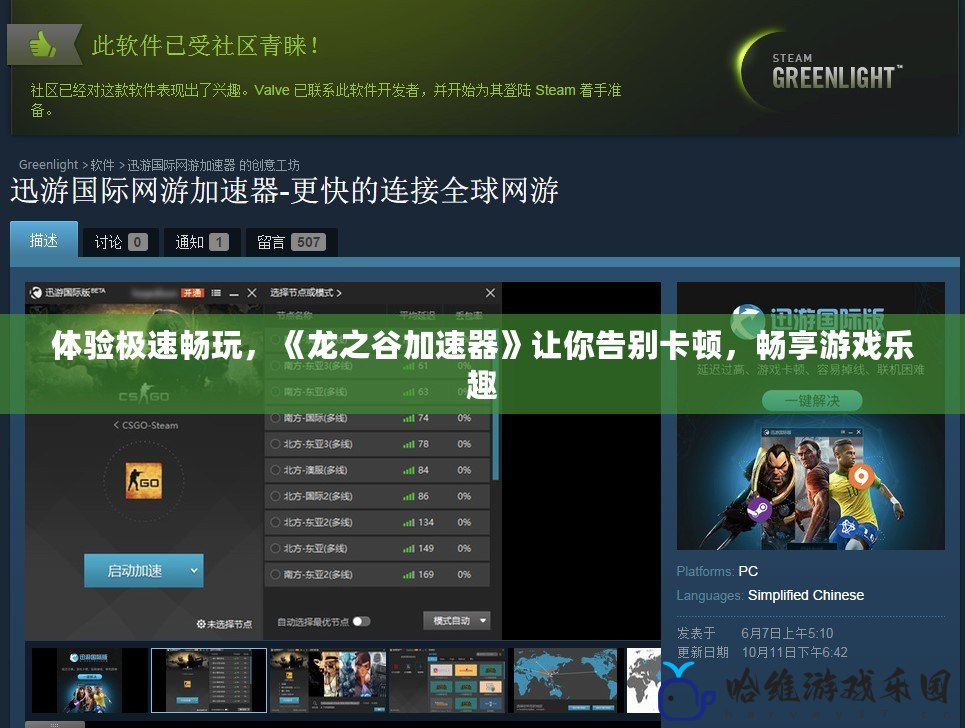965x728 pixels.
Task: Click signal bars icon in 北方-东亚(多线) row
Action: point(408,549)
